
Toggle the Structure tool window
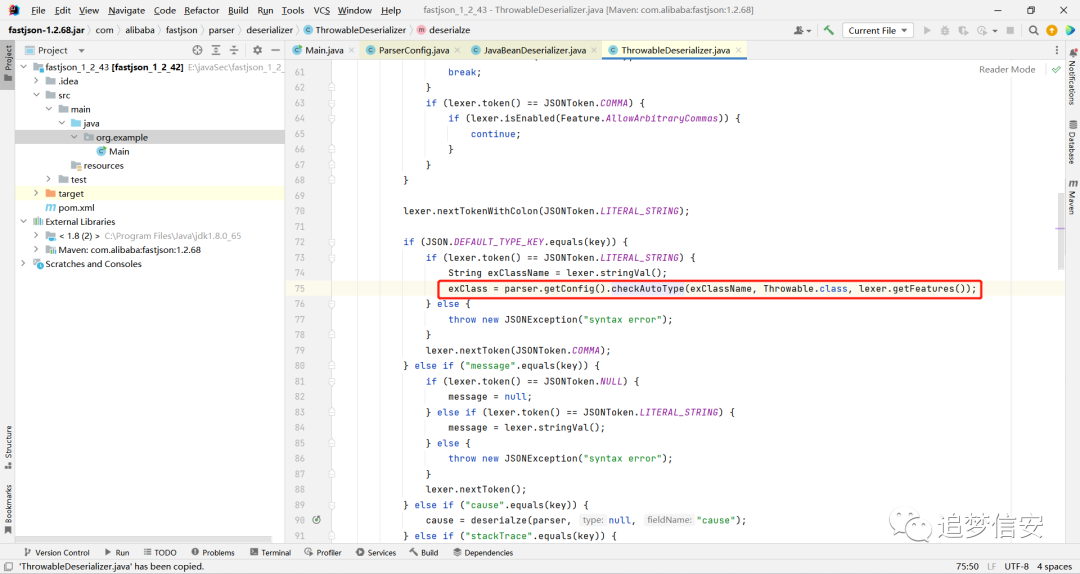coord(8,447)
